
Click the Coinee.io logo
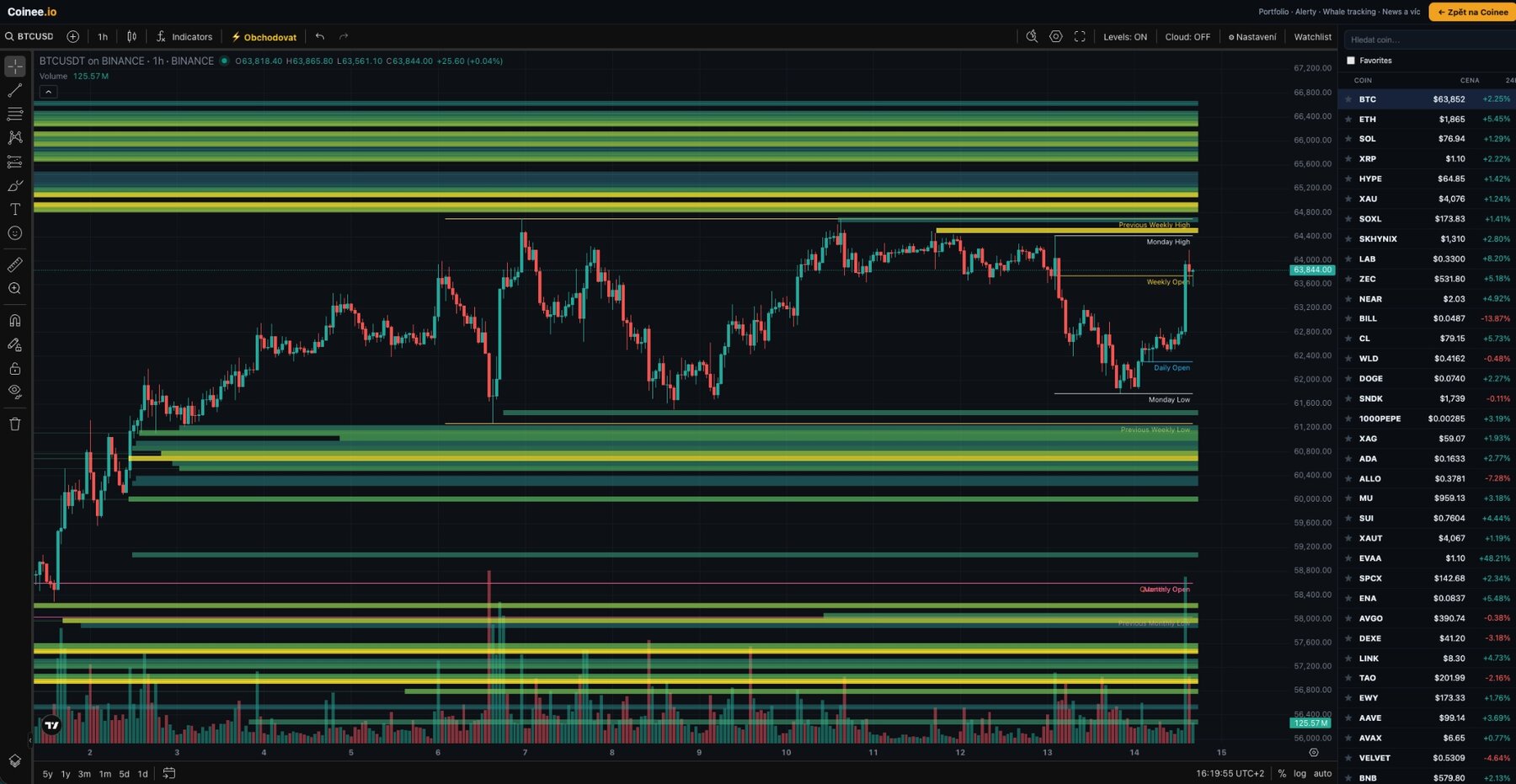click(x=32, y=12)
